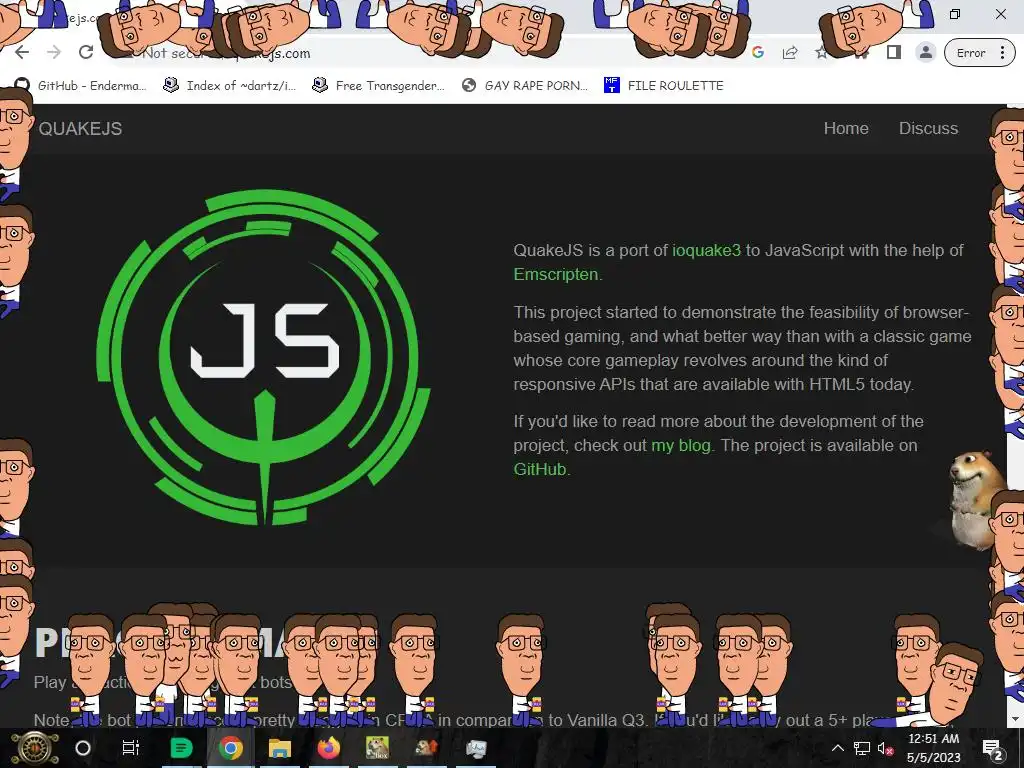This screenshot has width=1024, height=768.
Task: Click the Cortana circle on taskbar
Action: (83, 748)
